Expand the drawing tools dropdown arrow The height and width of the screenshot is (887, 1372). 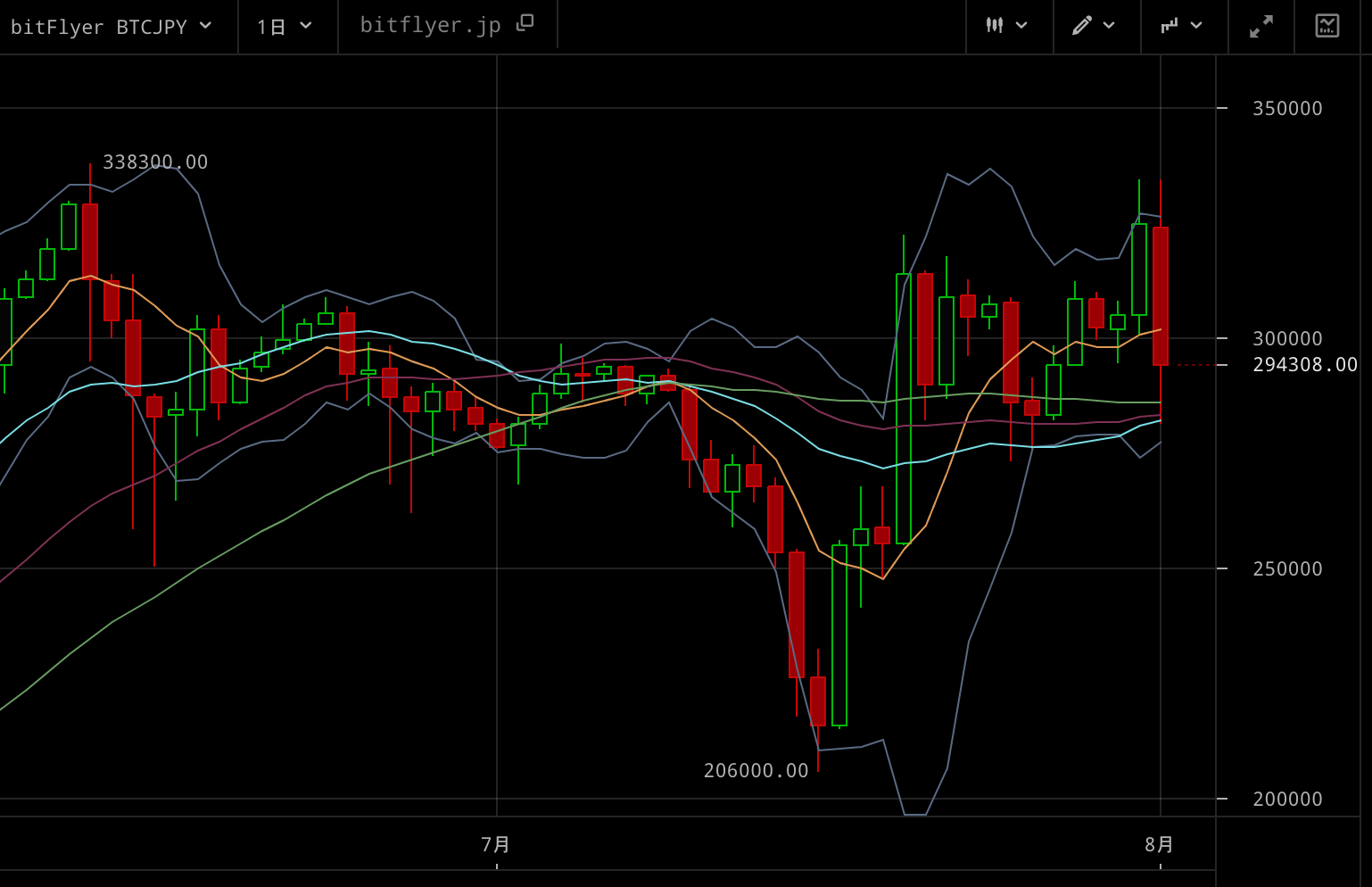[1109, 26]
